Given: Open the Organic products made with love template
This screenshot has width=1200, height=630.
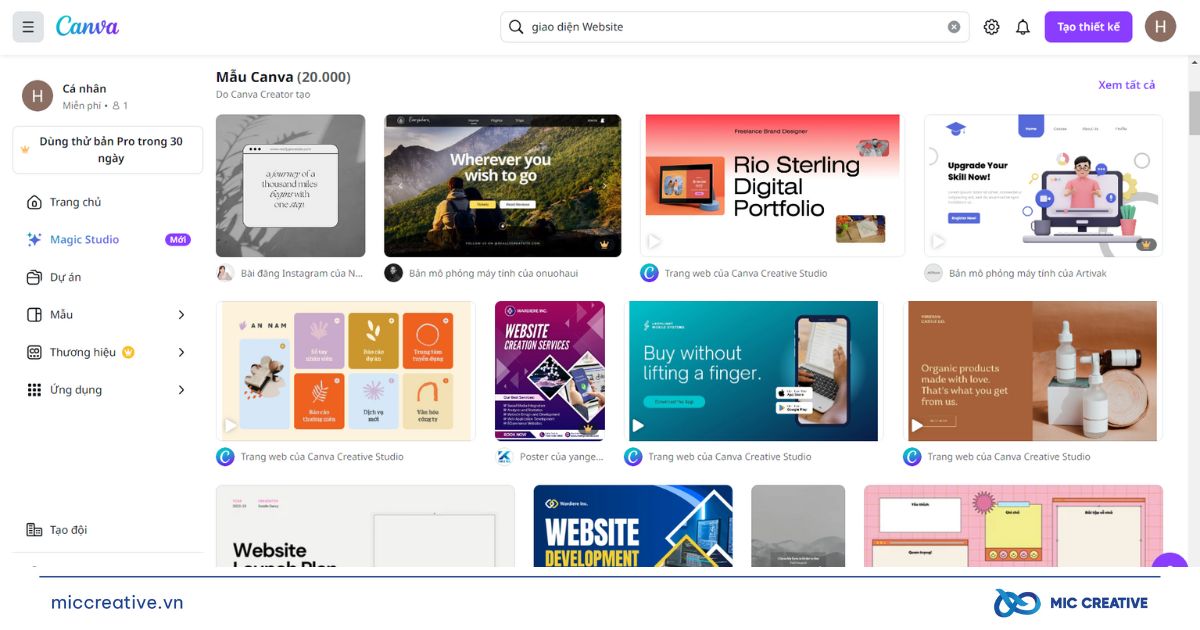Looking at the screenshot, I should (1033, 371).
